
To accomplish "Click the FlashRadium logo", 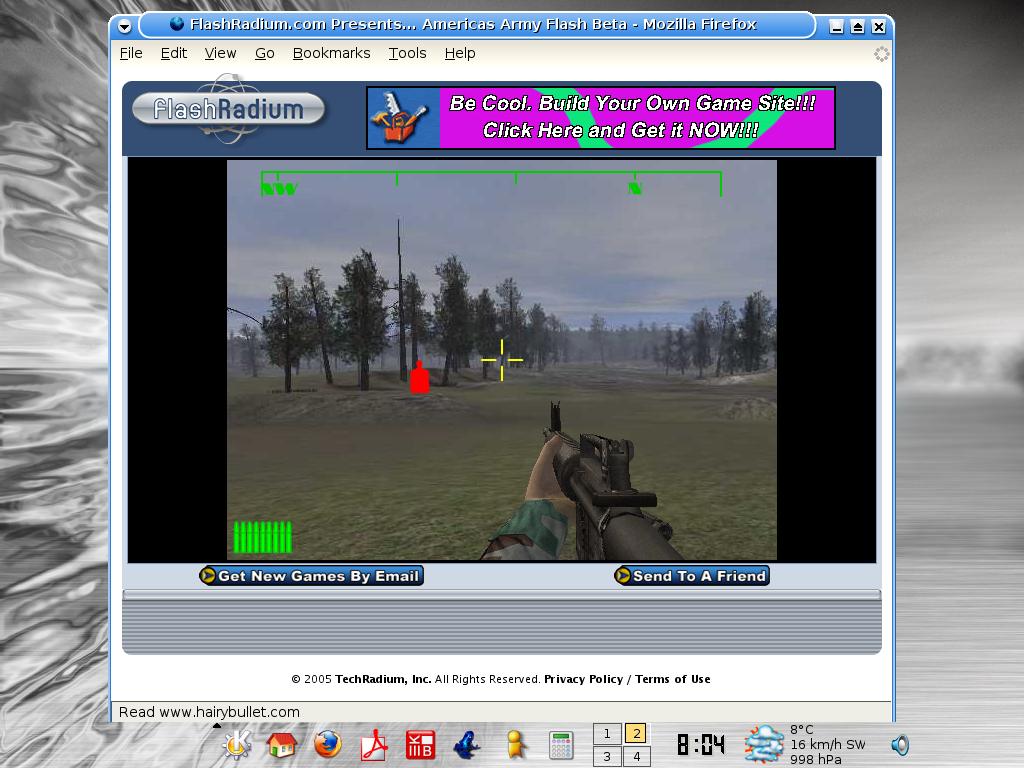I will tap(228, 109).
